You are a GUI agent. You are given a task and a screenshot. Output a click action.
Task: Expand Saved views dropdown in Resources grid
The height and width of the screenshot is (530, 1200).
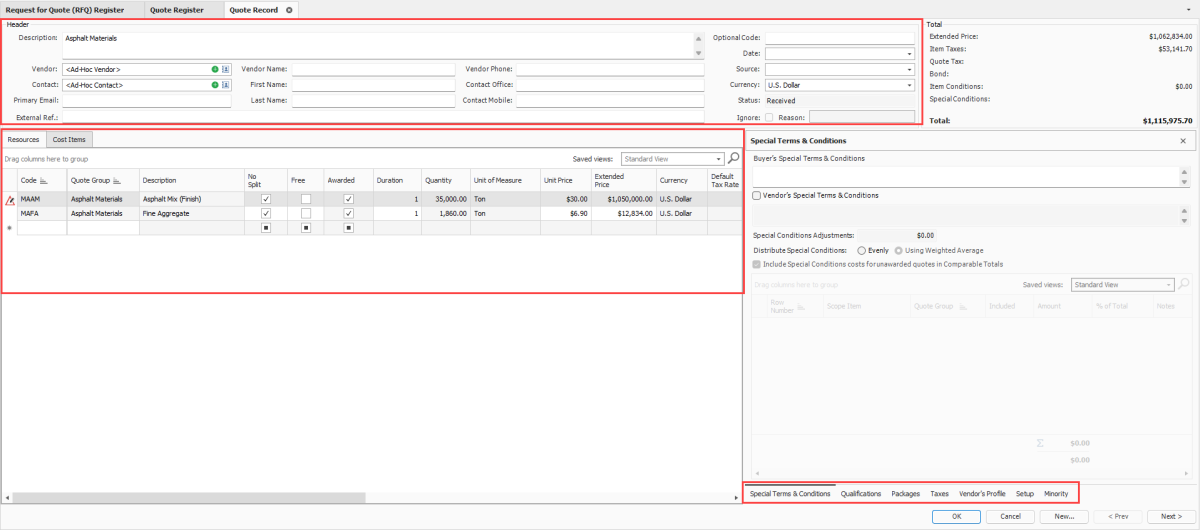click(x=718, y=159)
